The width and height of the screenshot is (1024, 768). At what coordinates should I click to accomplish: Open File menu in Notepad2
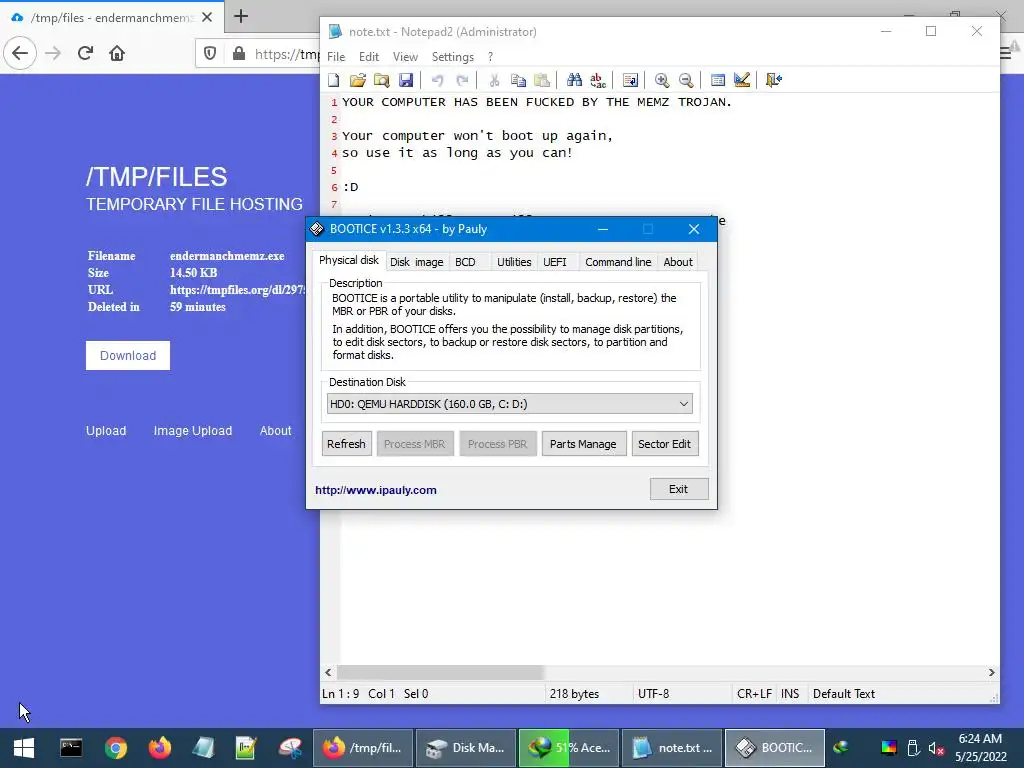pyautogui.click(x=336, y=57)
